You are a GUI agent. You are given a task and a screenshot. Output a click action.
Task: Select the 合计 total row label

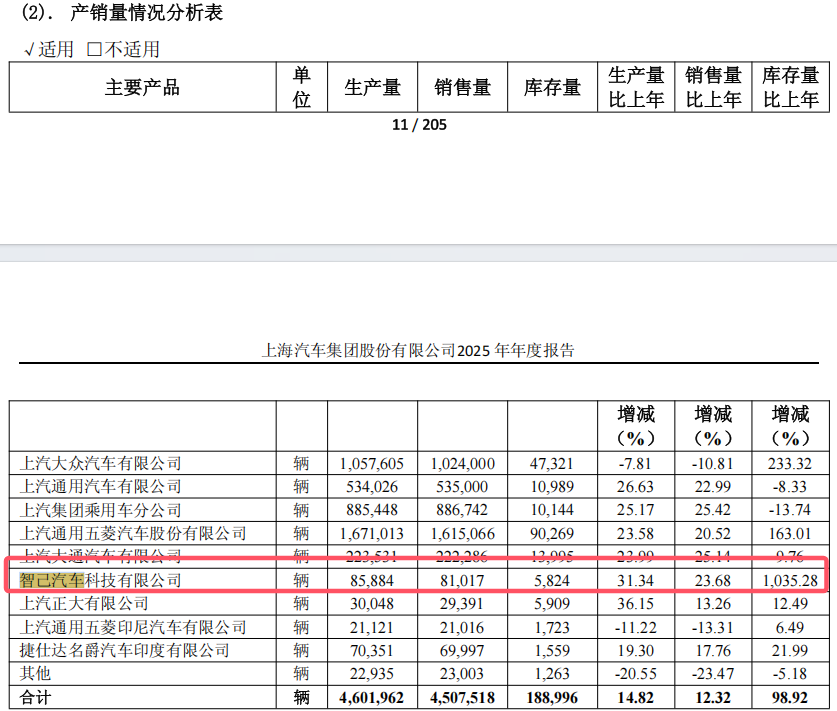[35, 698]
